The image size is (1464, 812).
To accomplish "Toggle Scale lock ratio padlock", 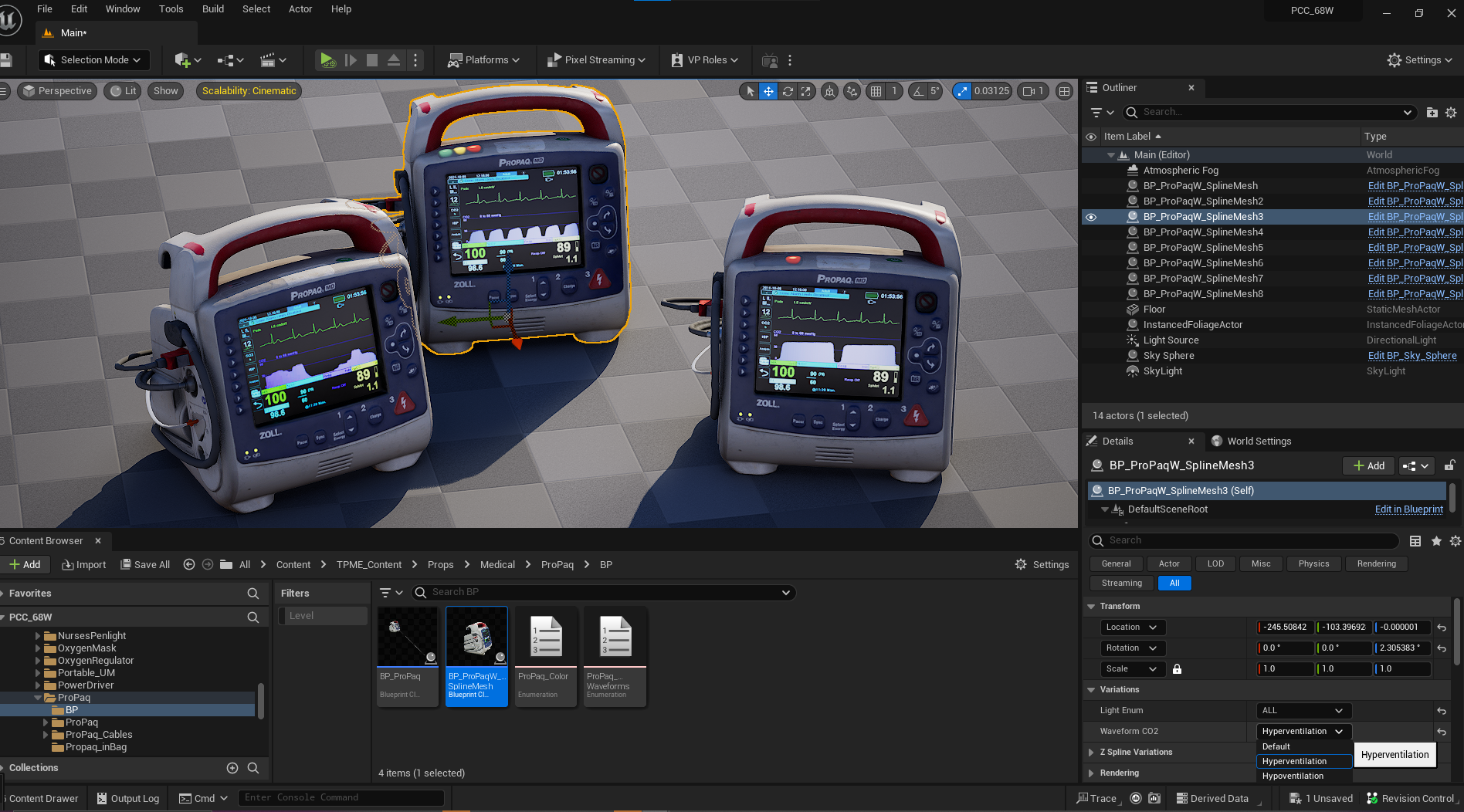I will 1177,669.
